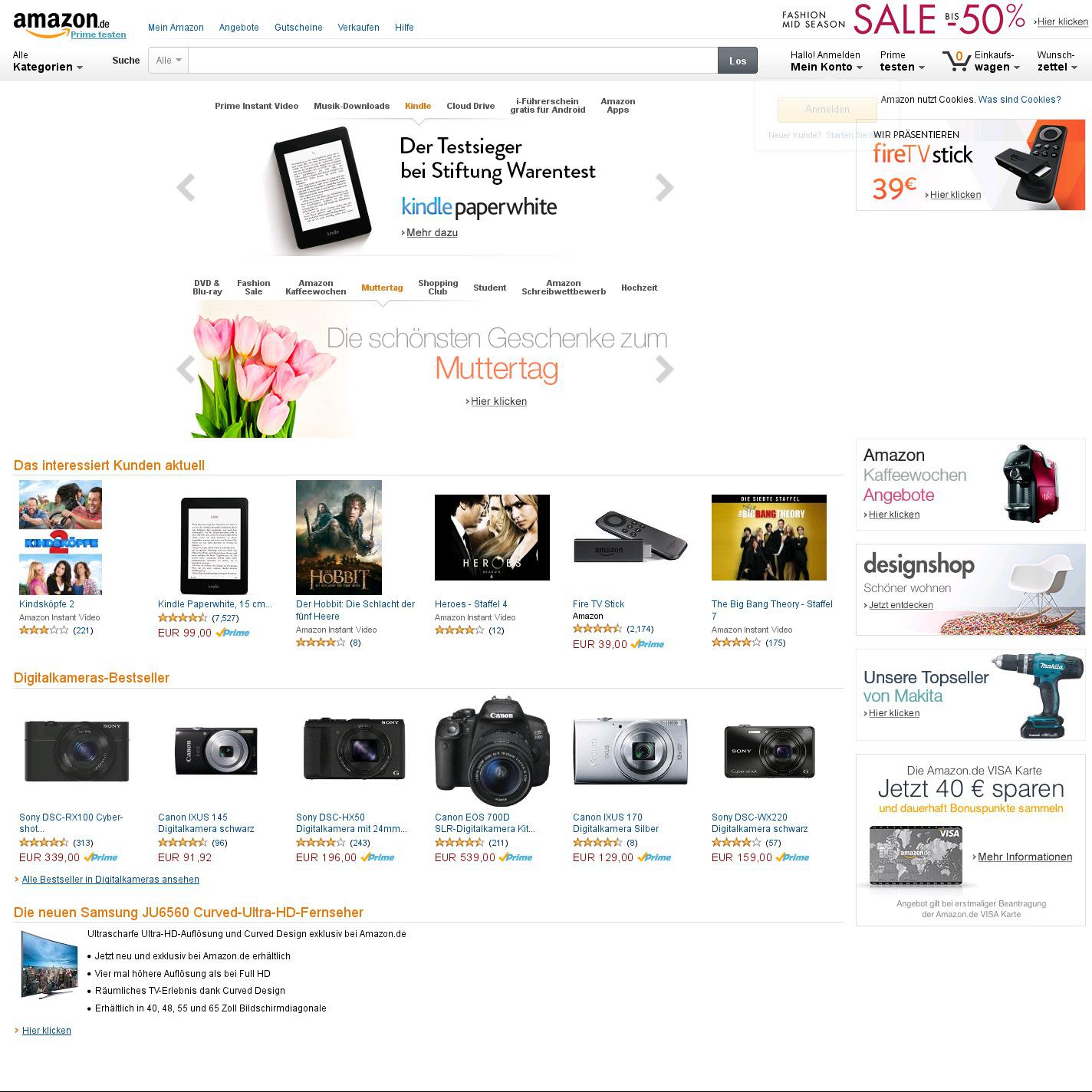Open 'Alle Bestseller in Digitalkameras ansehen' link

point(110,880)
